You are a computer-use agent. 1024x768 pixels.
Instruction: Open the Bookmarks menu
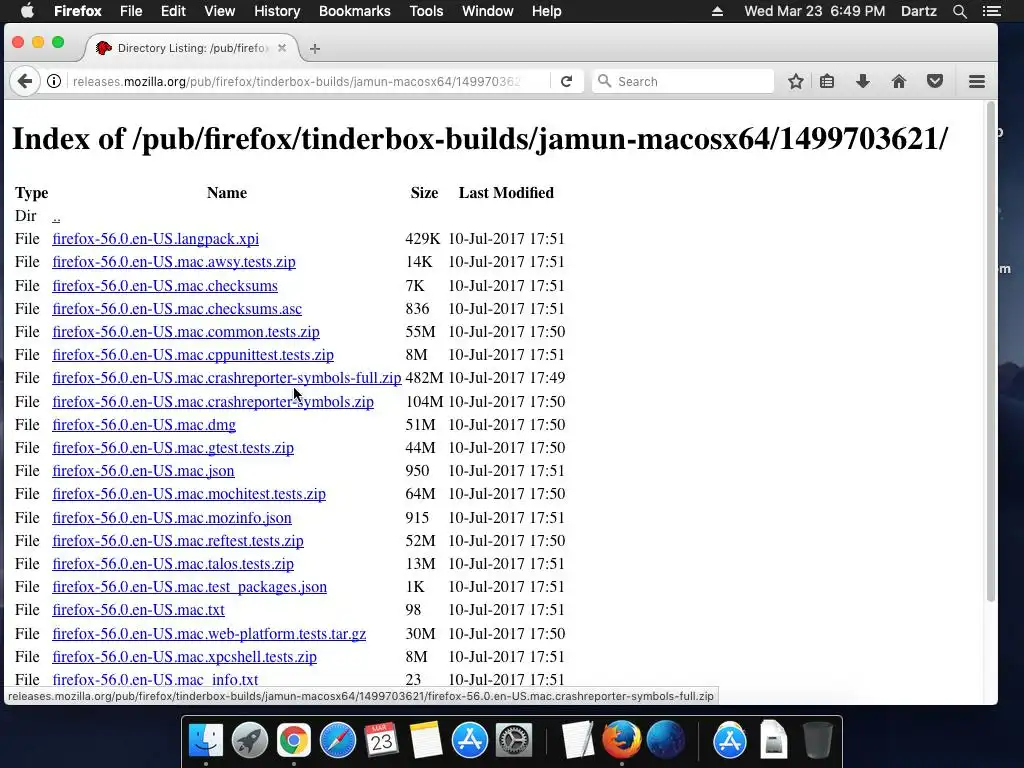click(355, 11)
